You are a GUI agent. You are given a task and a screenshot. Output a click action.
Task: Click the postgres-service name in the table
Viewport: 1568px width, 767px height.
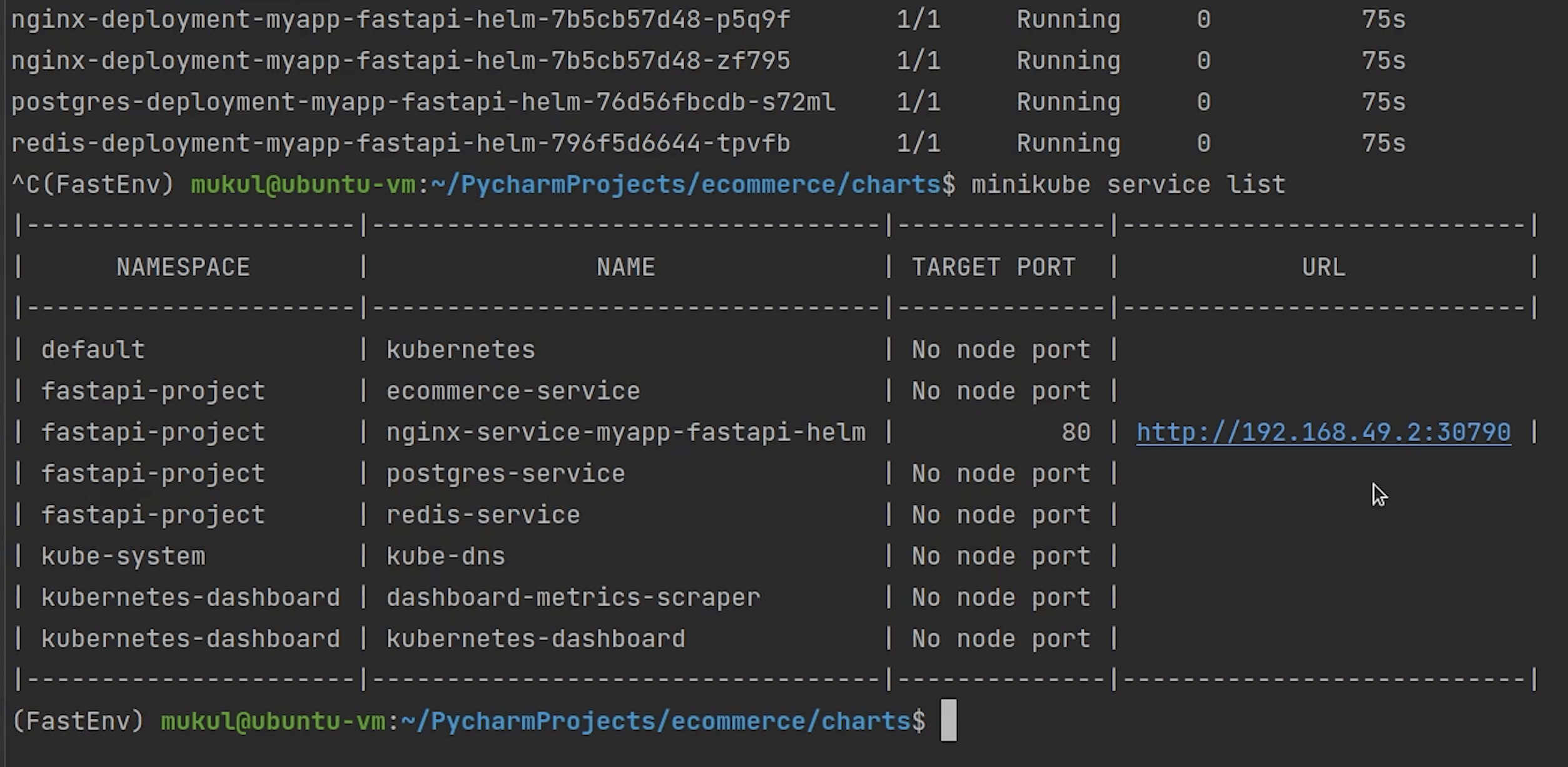click(505, 474)
